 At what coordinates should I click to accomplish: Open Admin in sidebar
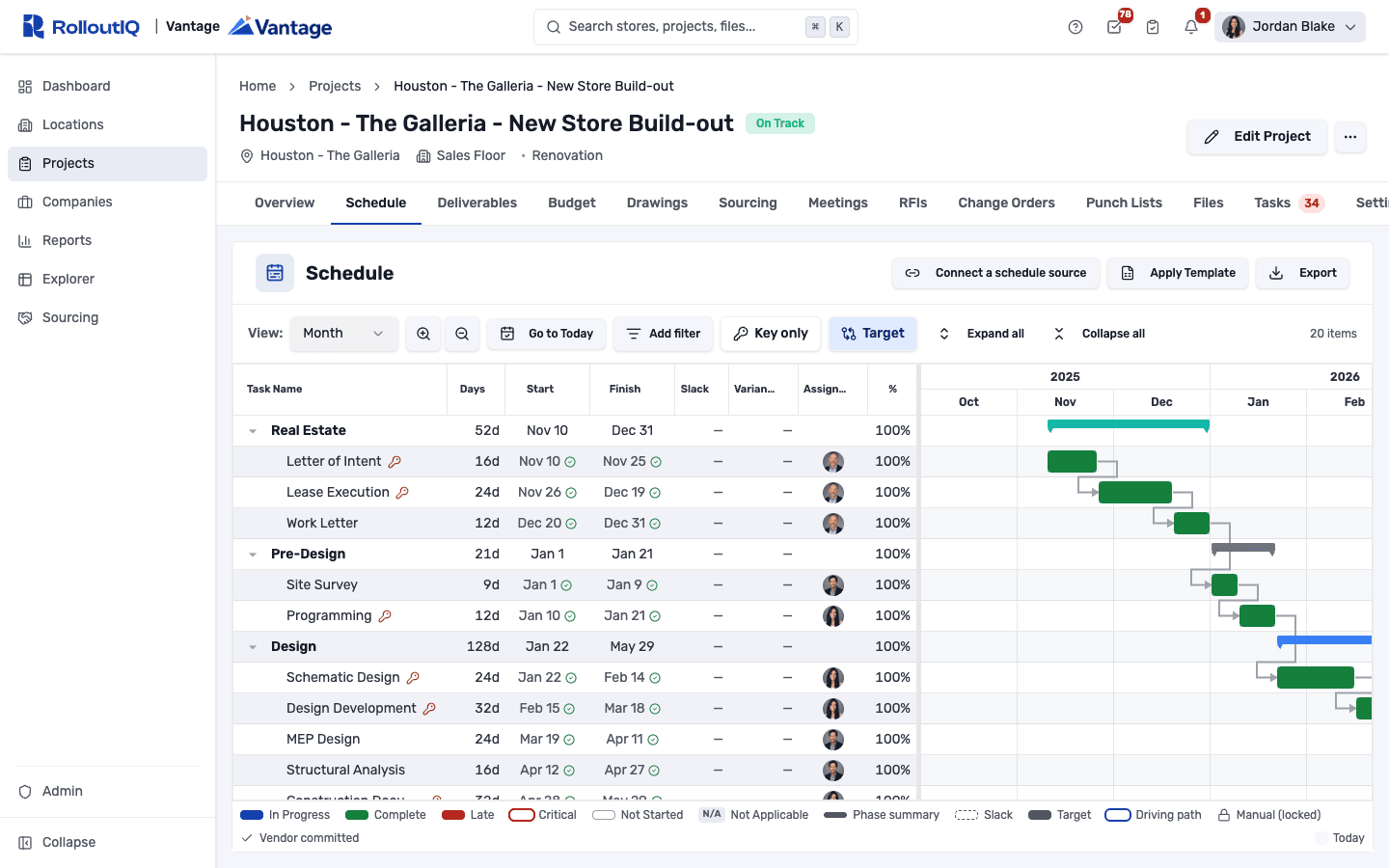coord(107,792)
